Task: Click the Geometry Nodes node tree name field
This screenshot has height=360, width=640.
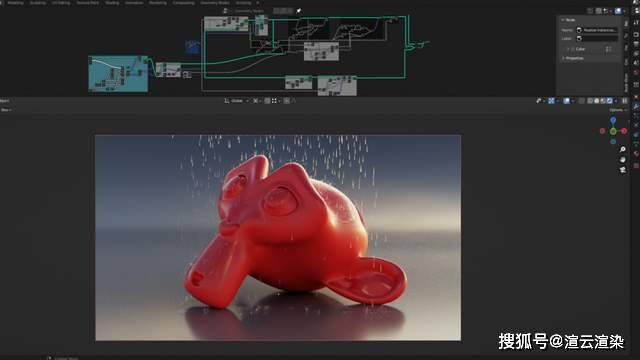Action: click(249, 11)
